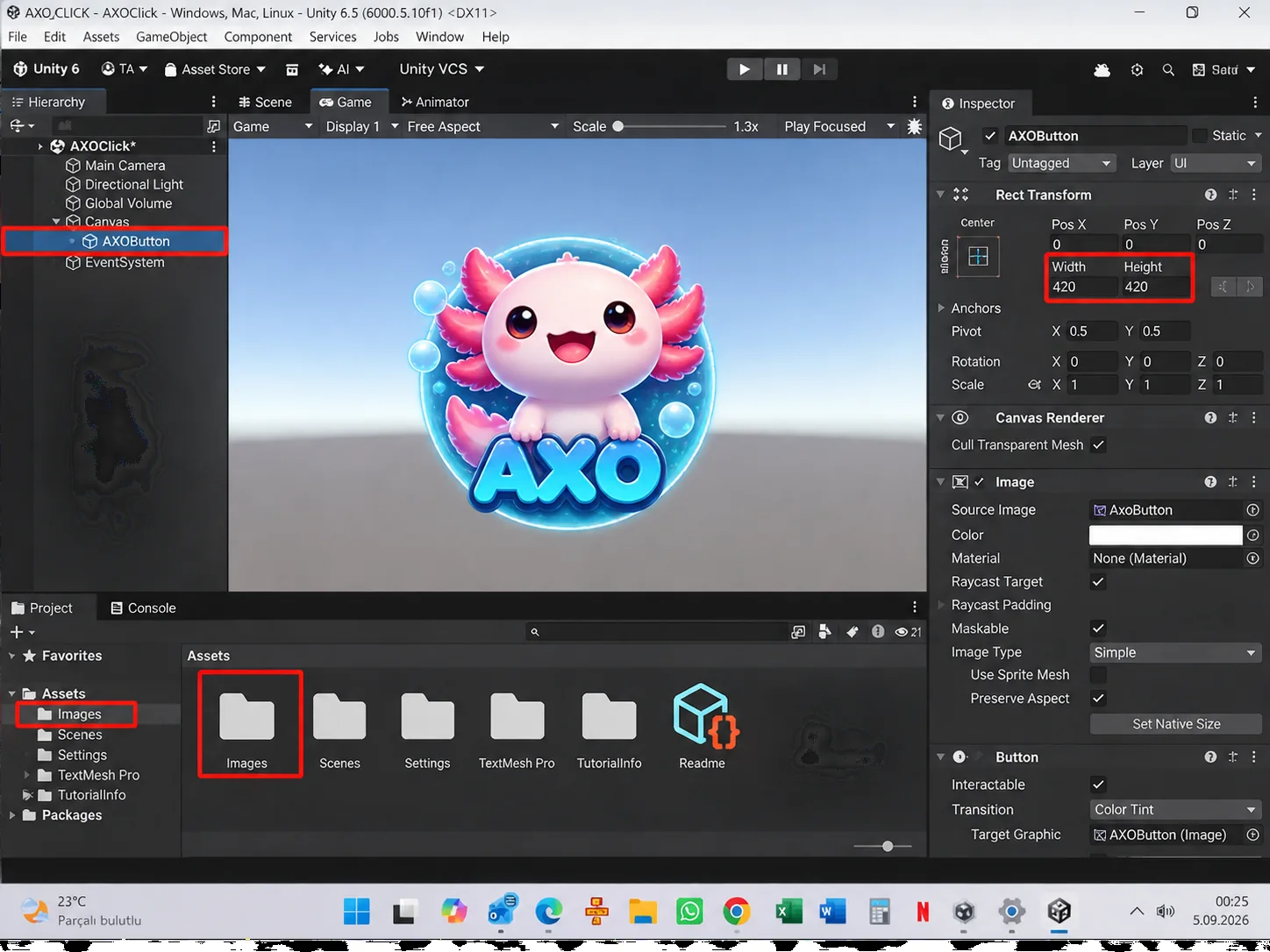This screenshot has height=952, width=1270.
Task: Expand the Packages folder in Project
Action: coord(12,815)
